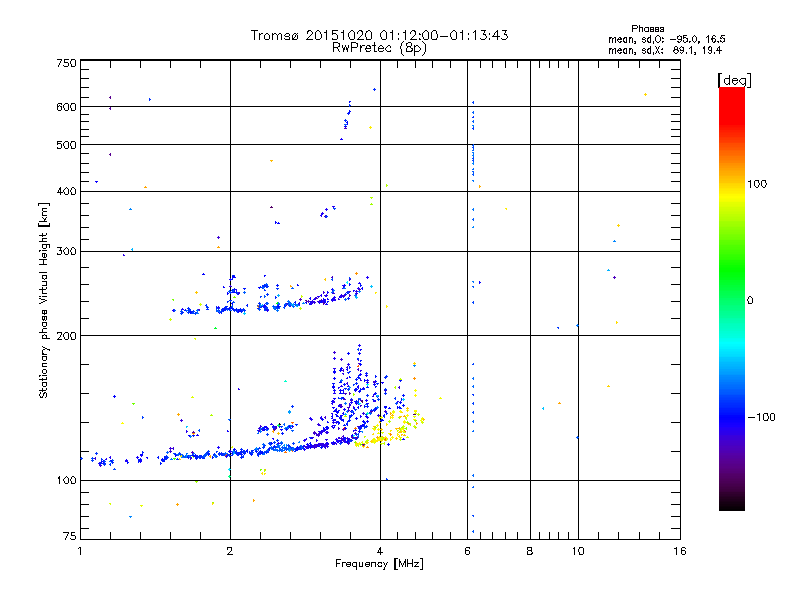Click the '600' height tick label
Screen dimensions: 800x600
coord(66,107)
